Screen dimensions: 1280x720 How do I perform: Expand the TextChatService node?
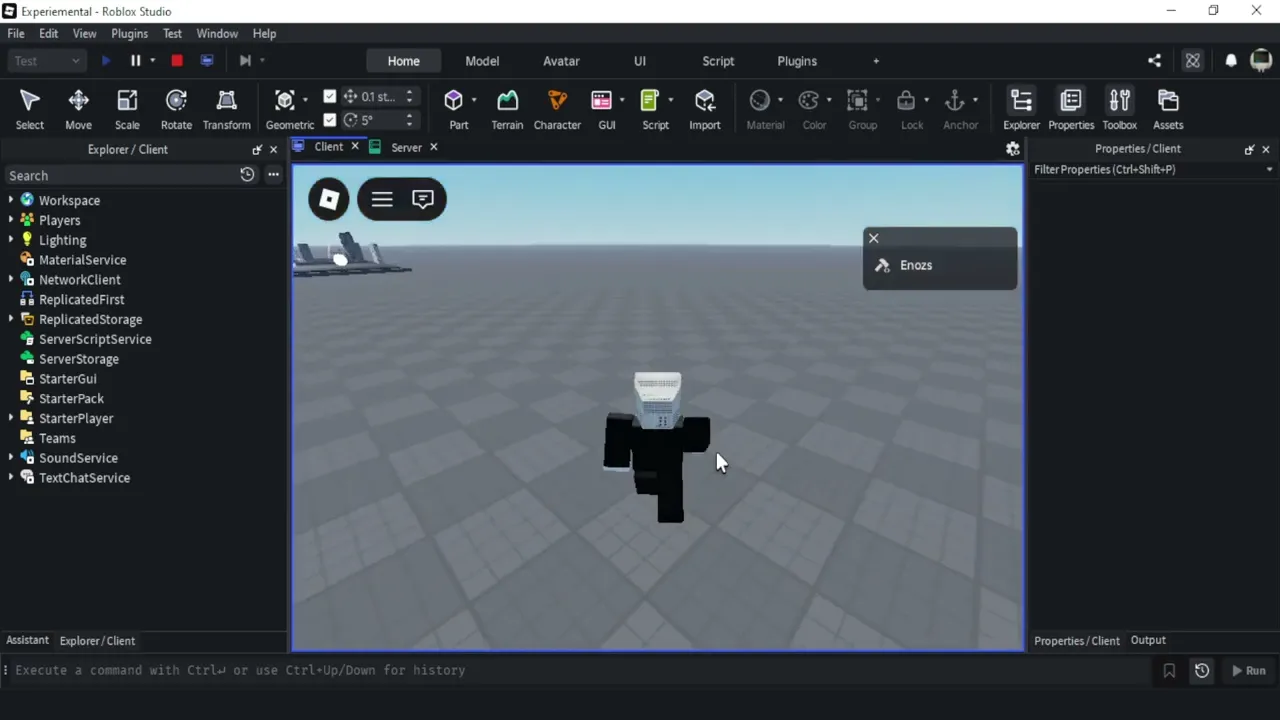[x=11, y=478]
